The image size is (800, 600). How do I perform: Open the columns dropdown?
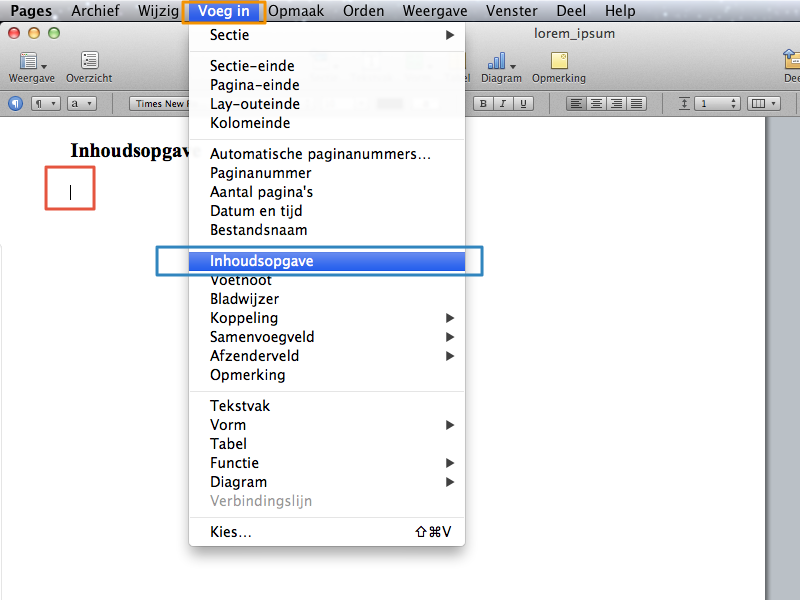tap(764, 104)
